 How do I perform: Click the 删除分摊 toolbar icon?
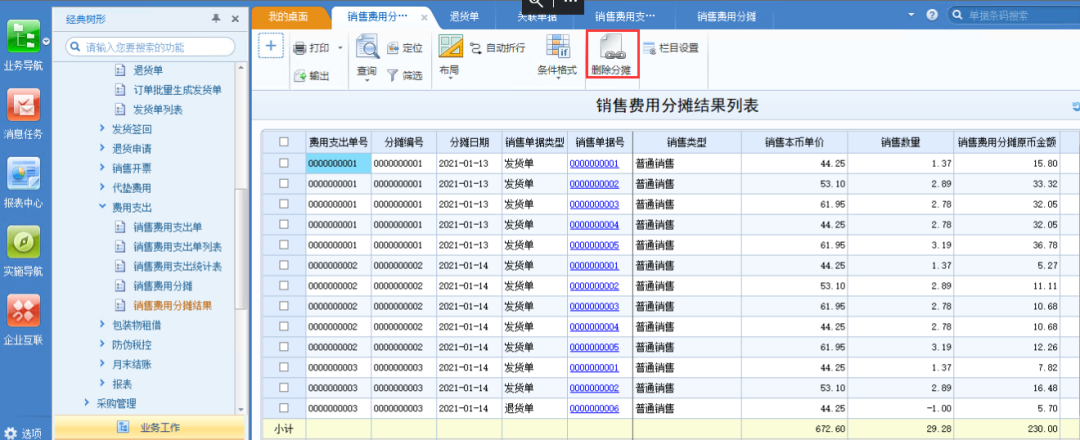pos(612,50)
